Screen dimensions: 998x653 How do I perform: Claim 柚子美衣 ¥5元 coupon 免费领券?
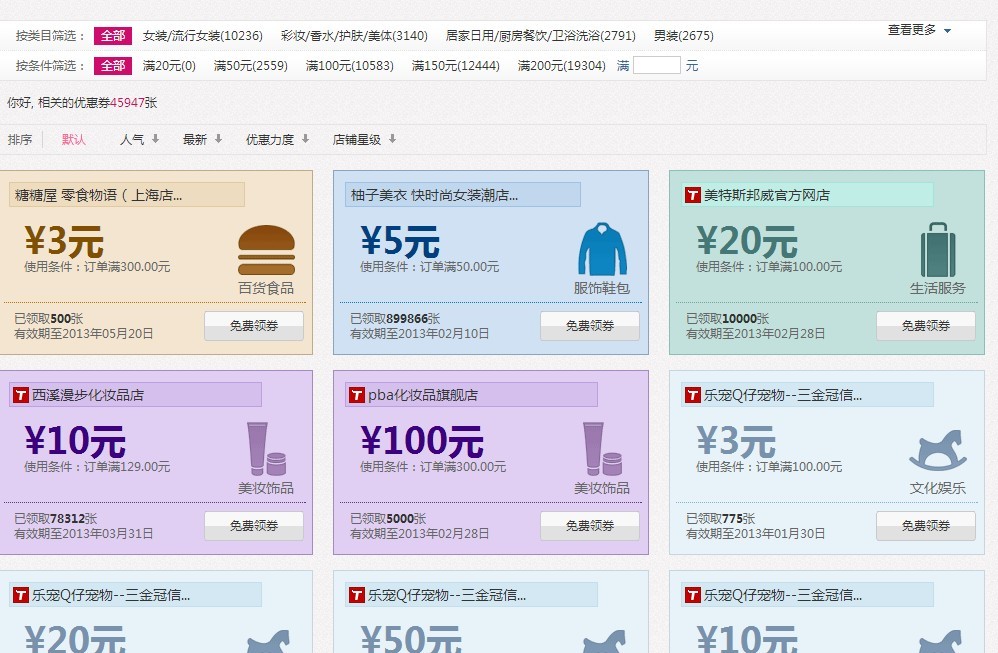click(590, 326)
